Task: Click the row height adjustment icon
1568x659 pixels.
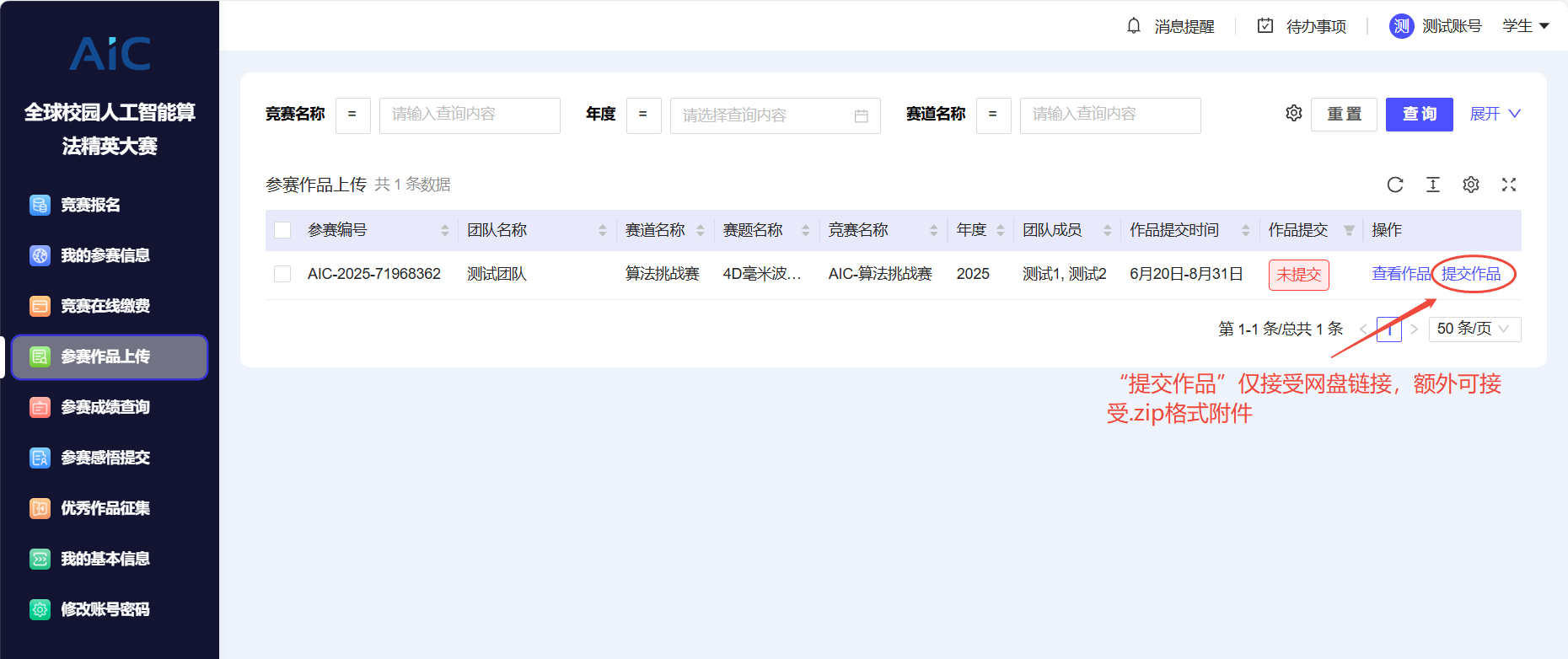Action: coord(1433,185)
